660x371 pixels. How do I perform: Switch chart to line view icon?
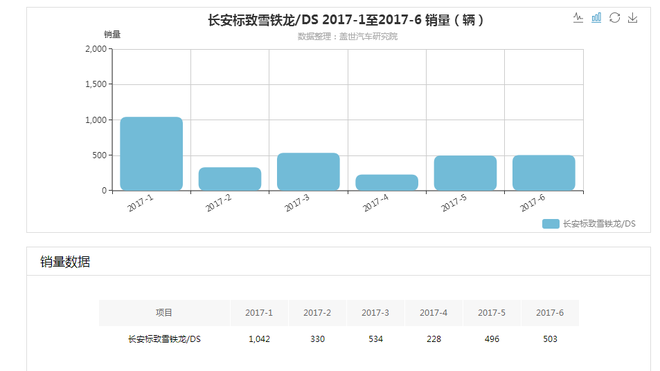click(578, 18)
